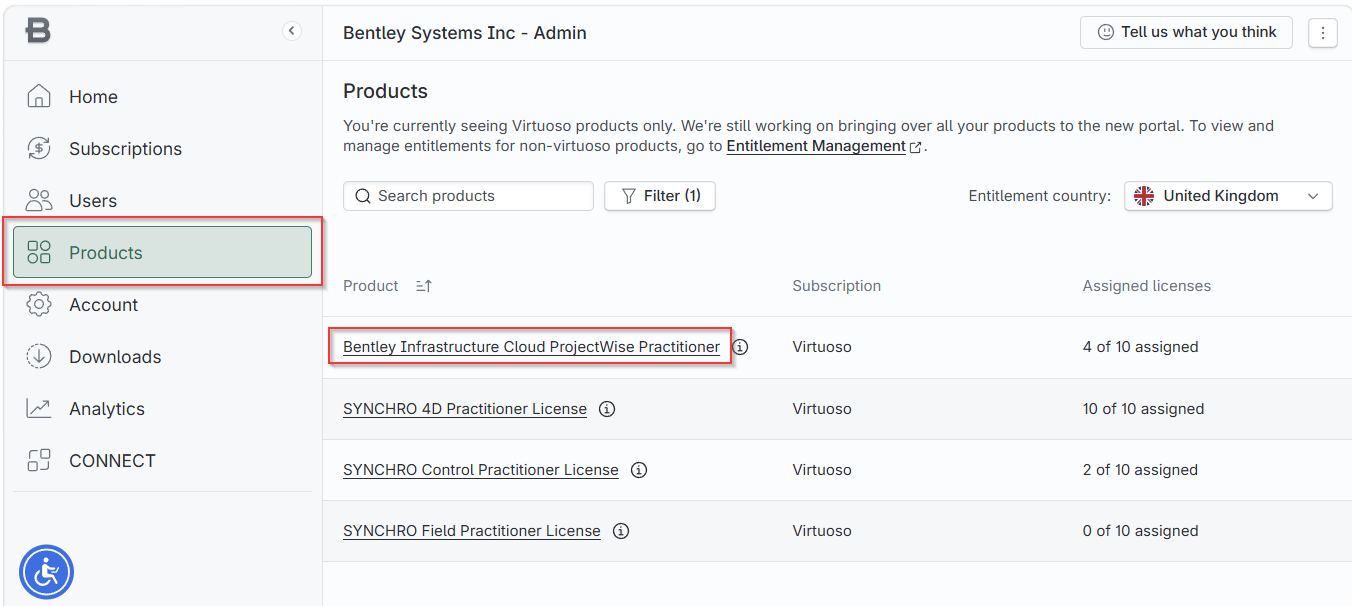
Task: Click info icon next to ProjectWise Practitioner
Action: [x=740, y=347]
